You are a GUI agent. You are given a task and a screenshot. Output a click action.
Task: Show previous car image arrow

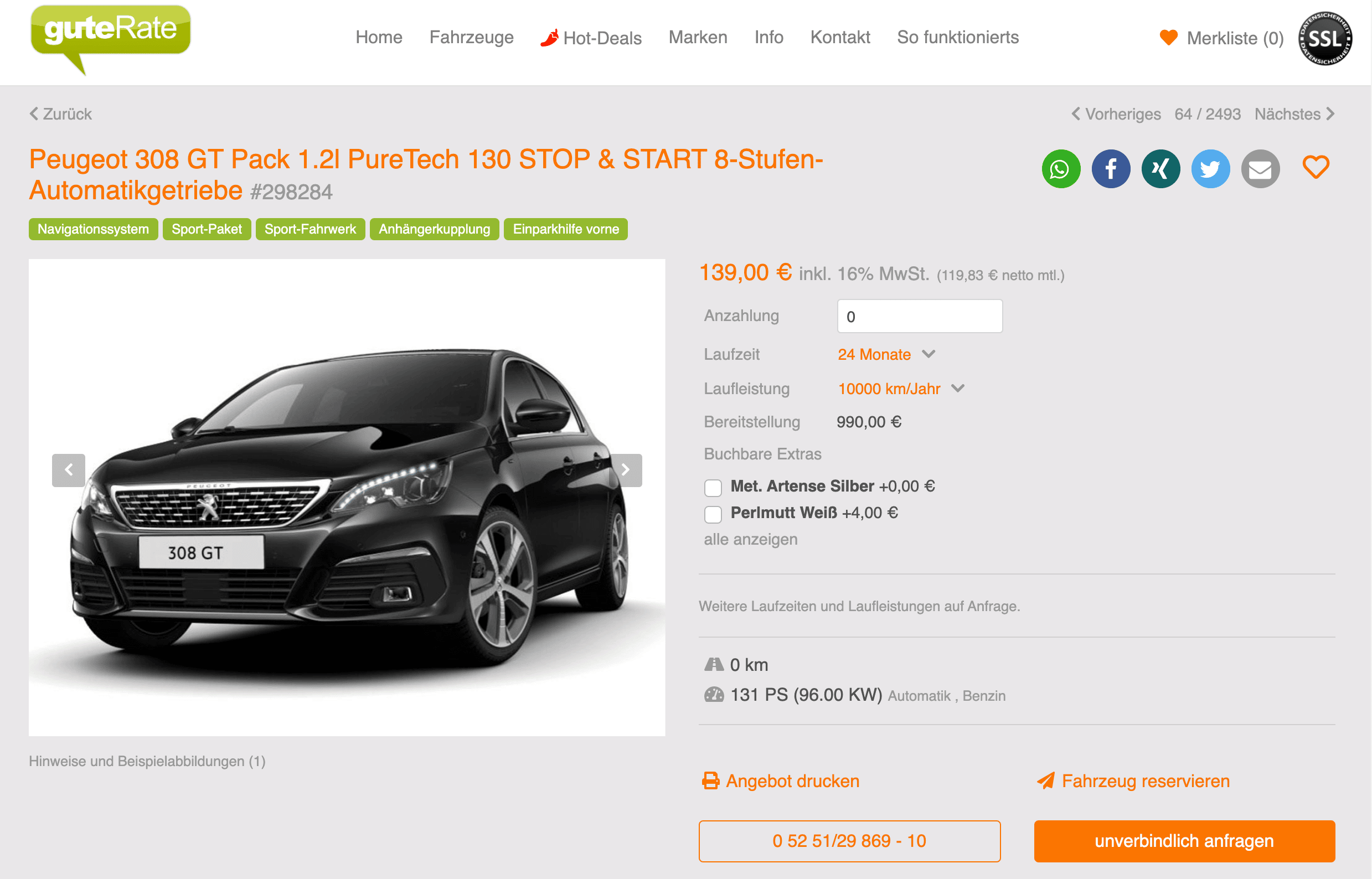[x=69, y=470]
